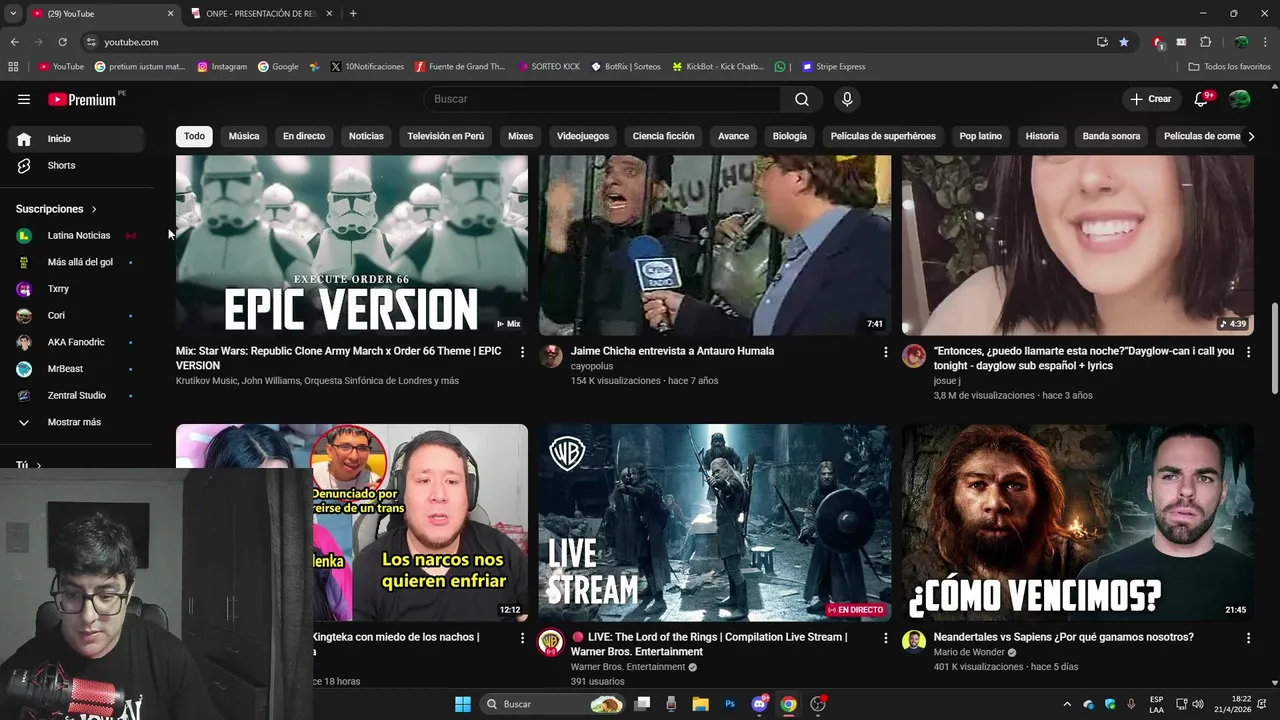Click the josue j channel avatar
This screenshot has width=1280, height=720.
click(914, 356)
